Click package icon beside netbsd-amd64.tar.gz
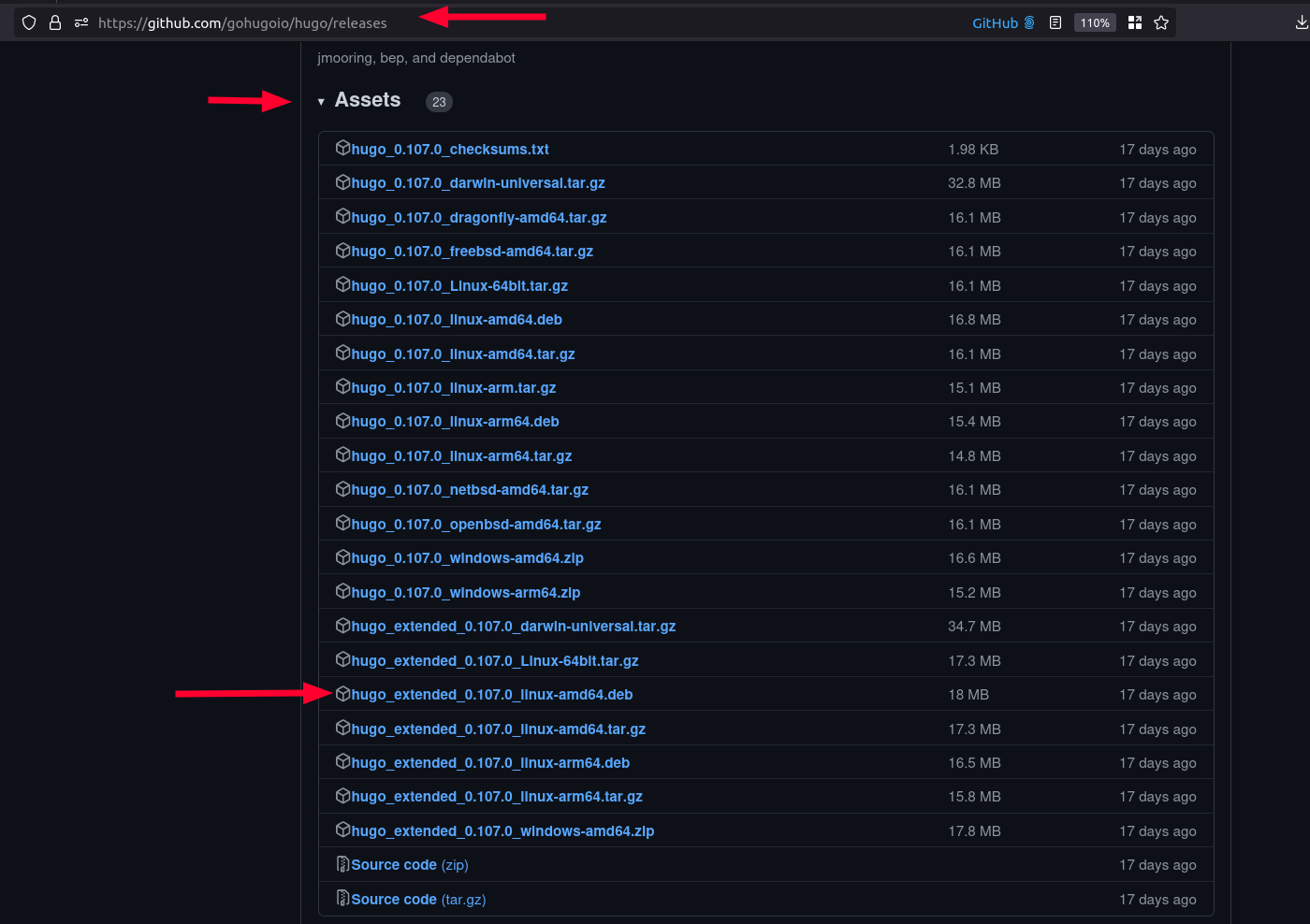1310x924 pixels. 342,488
